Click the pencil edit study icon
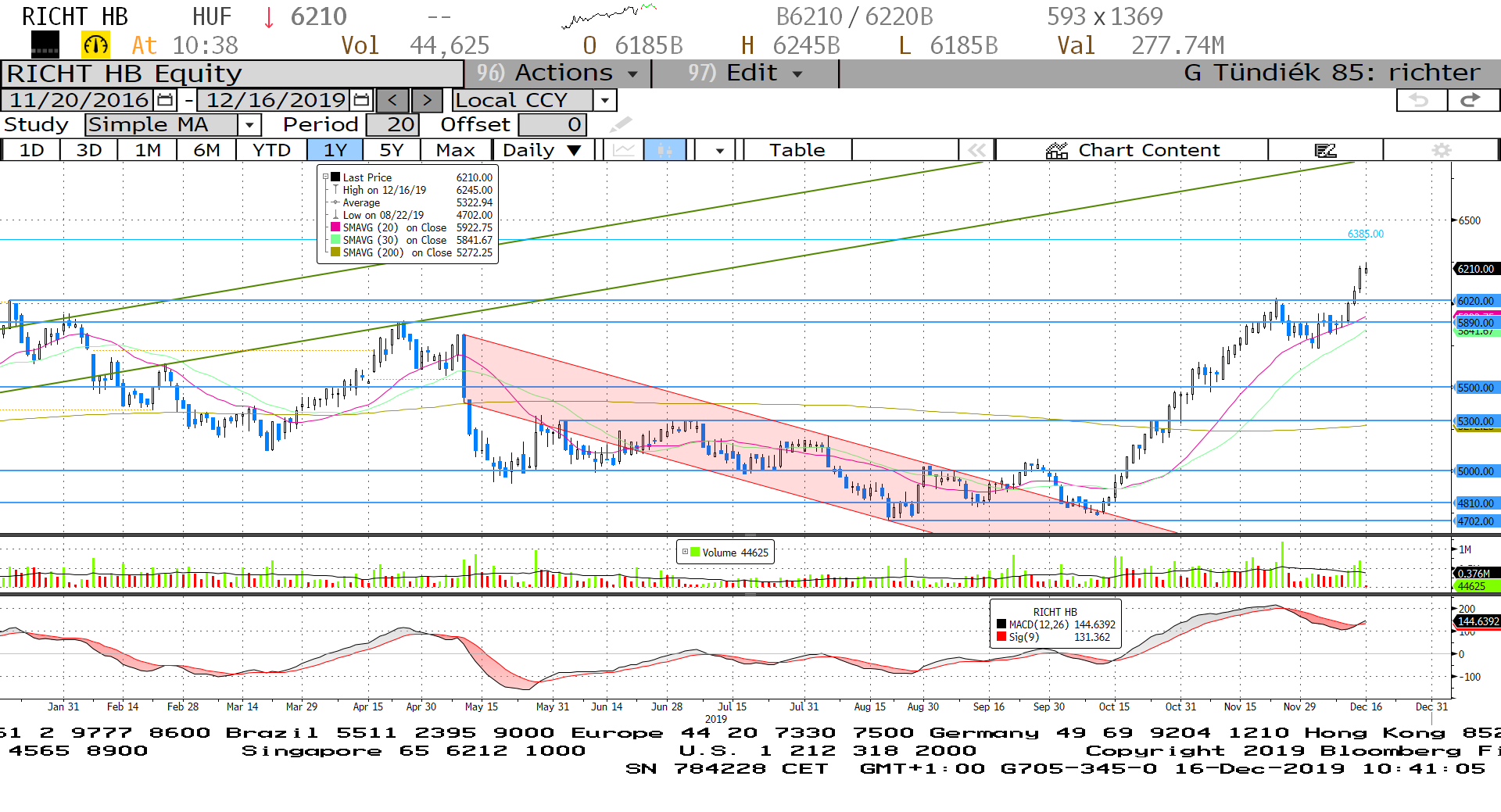This screenshot has width=1501, height=812. pos(621,124)
